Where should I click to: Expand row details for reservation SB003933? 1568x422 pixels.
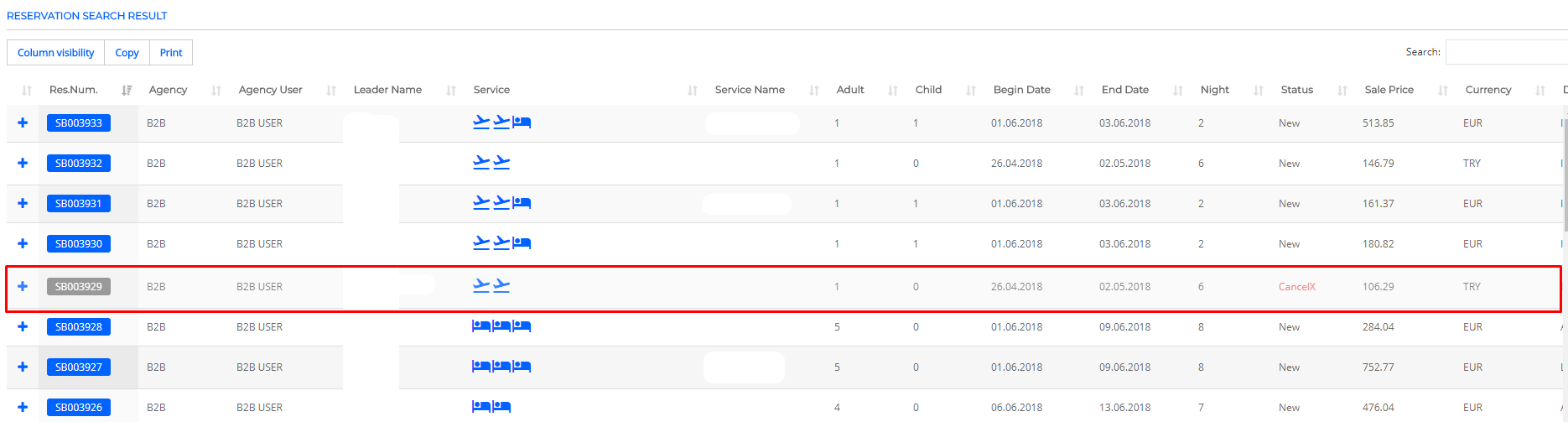(23, 122)
